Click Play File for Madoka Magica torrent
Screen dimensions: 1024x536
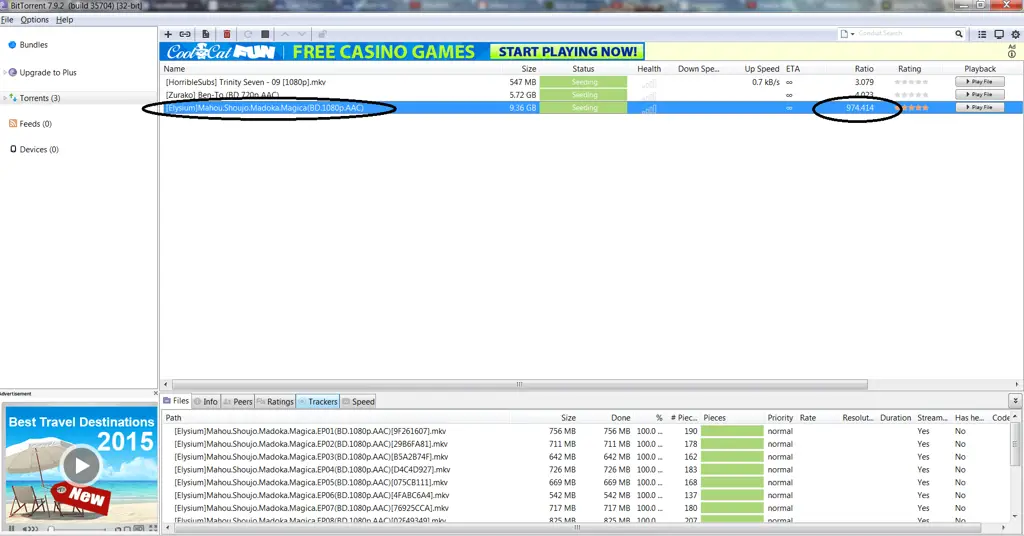click(x=980, y=107)
